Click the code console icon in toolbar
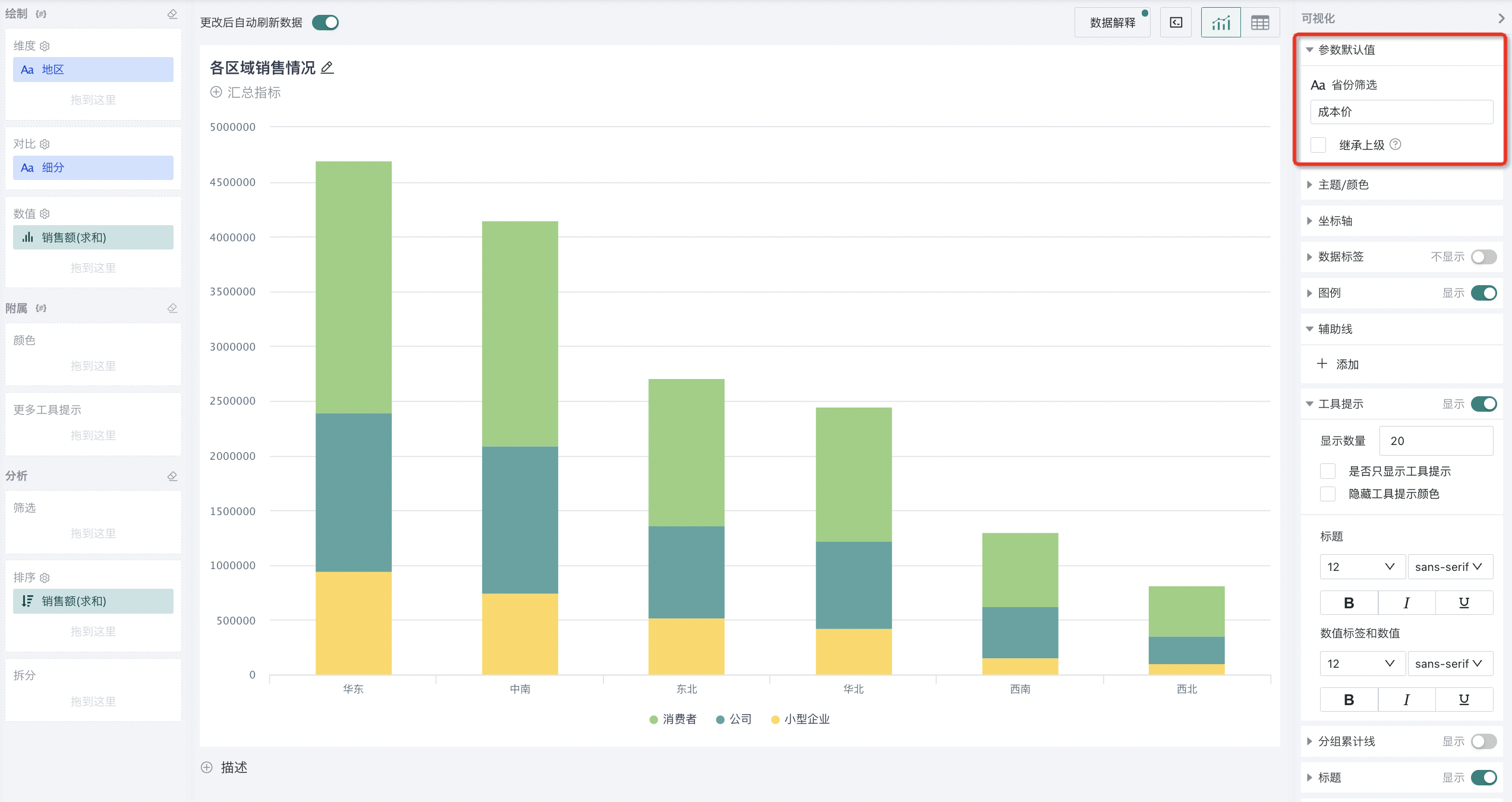This screenshot has width=1512, height=802. 1176,23
